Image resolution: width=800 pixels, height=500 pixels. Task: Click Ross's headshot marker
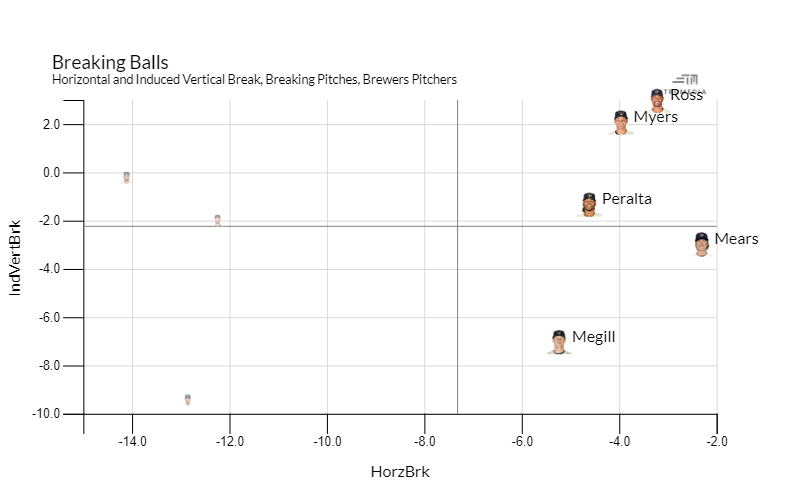657,97
